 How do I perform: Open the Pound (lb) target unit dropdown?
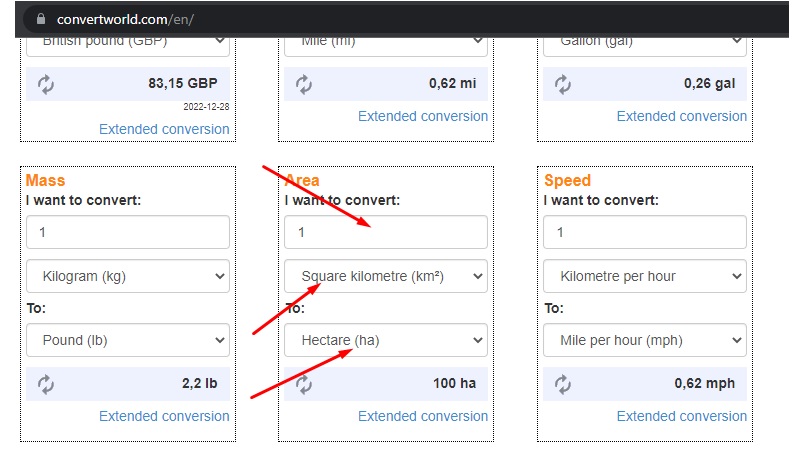[x=128, y=340]
